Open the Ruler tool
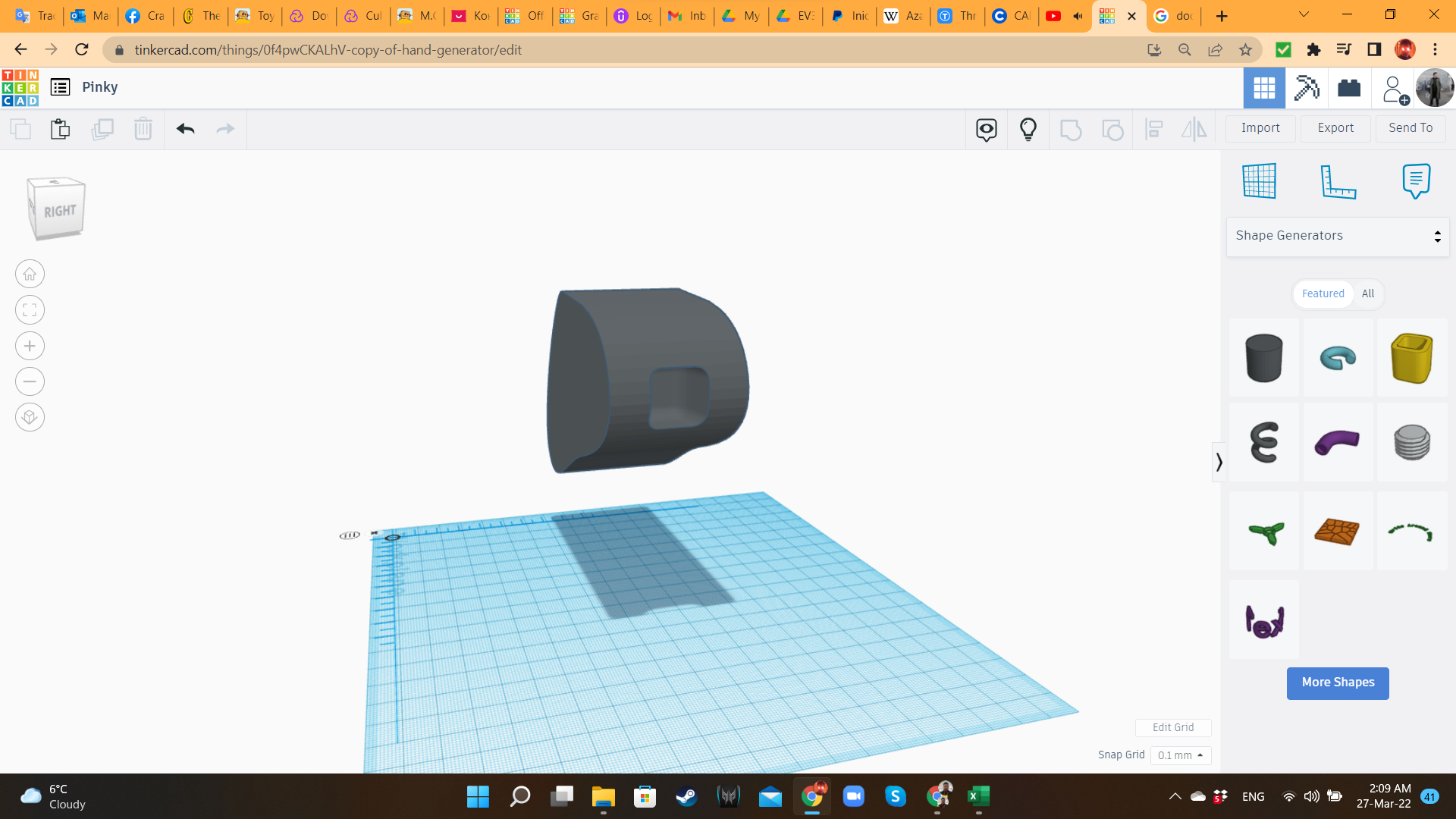The width and height of the screenshot is (1456, 819). tap(1338, 182)
